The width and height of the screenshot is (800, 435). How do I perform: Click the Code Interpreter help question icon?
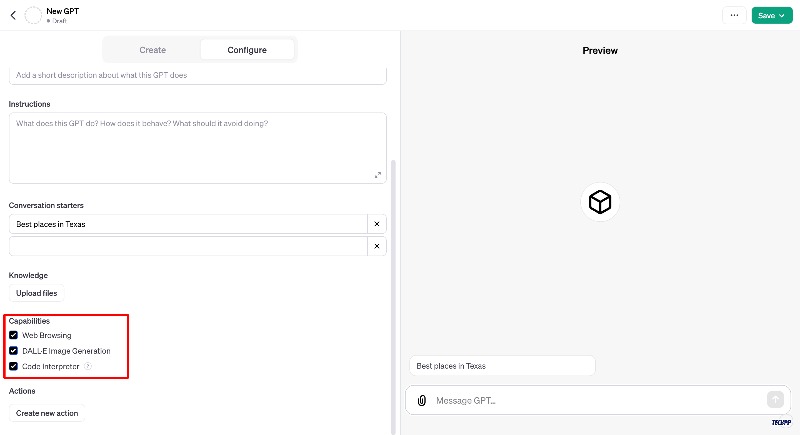point(88,366)
